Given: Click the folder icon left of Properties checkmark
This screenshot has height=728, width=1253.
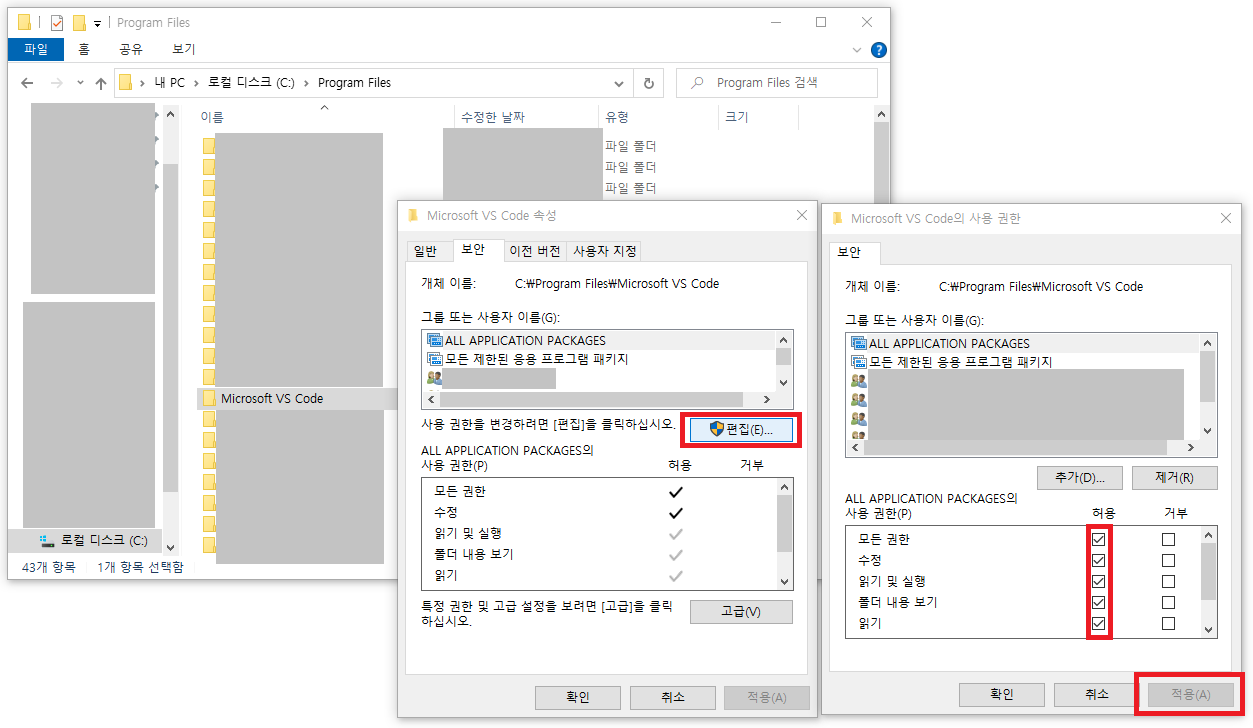Looking at the screenshot, I should tap(25, 22).
